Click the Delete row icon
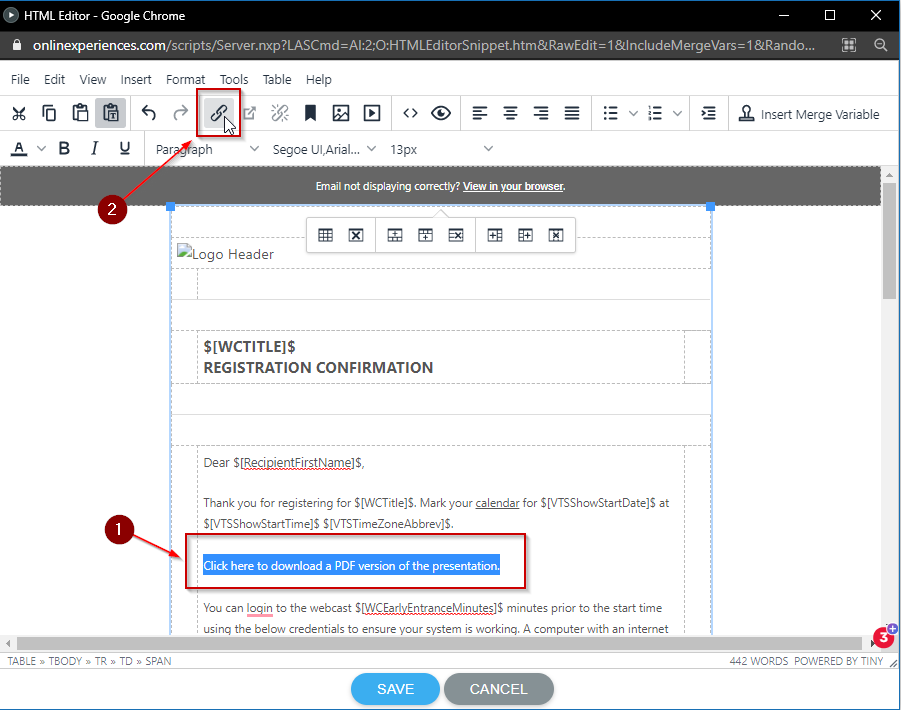The image size is (901, 710). click(x=456, y=235)
